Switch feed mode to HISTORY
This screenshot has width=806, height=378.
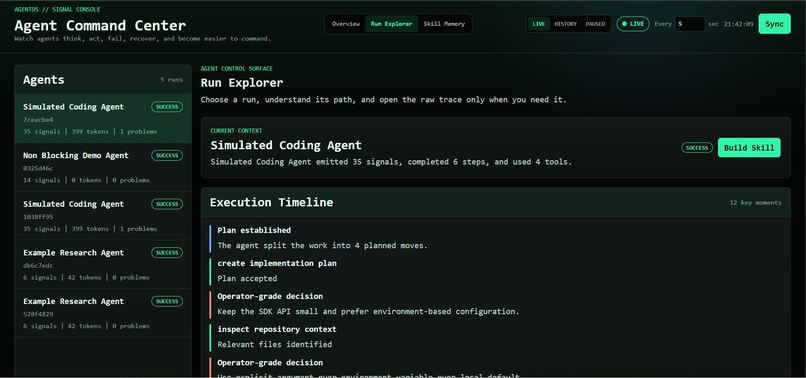[x=565, y=24]
